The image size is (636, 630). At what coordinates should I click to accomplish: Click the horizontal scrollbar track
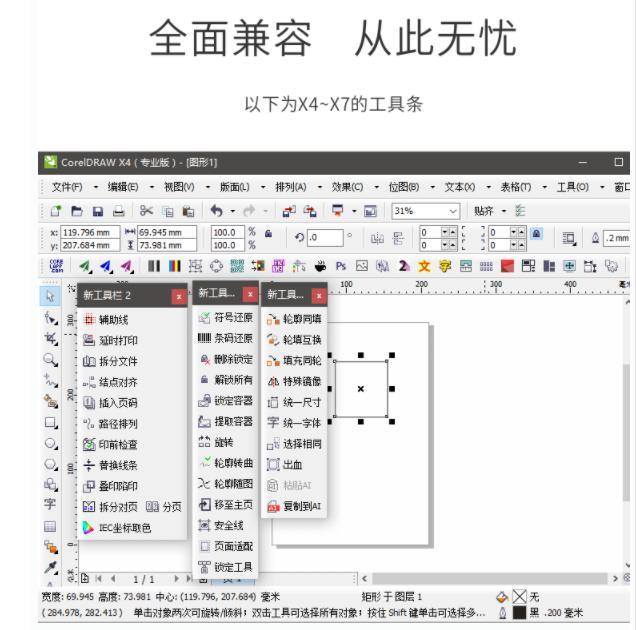click(x=490, y=578)
